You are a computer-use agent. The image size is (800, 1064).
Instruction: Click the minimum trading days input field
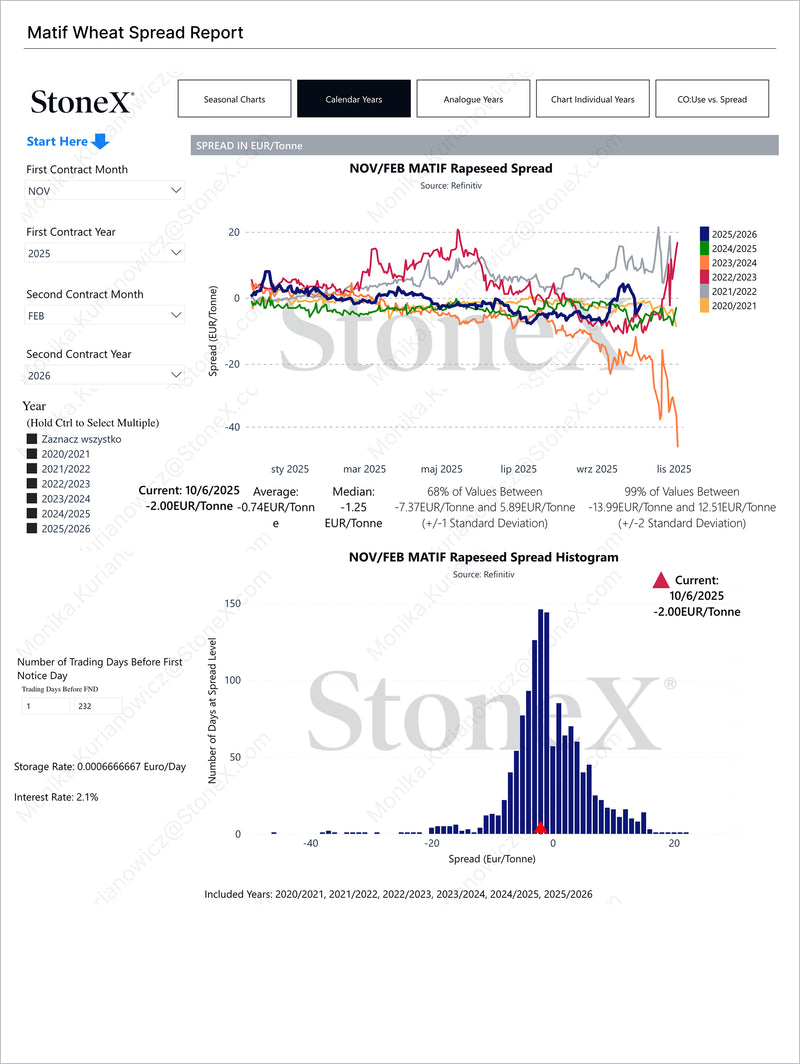pyautogui.click(x=45, y=706)
